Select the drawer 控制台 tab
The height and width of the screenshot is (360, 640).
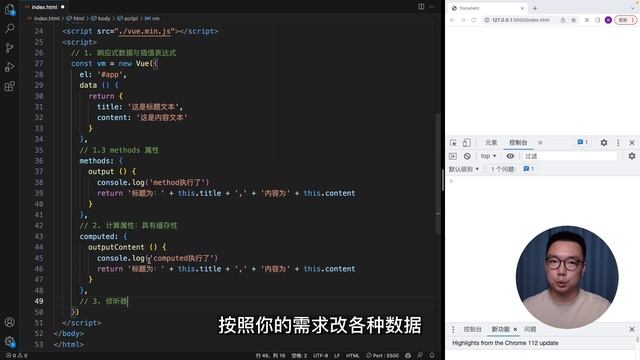(x=472, y=329)
